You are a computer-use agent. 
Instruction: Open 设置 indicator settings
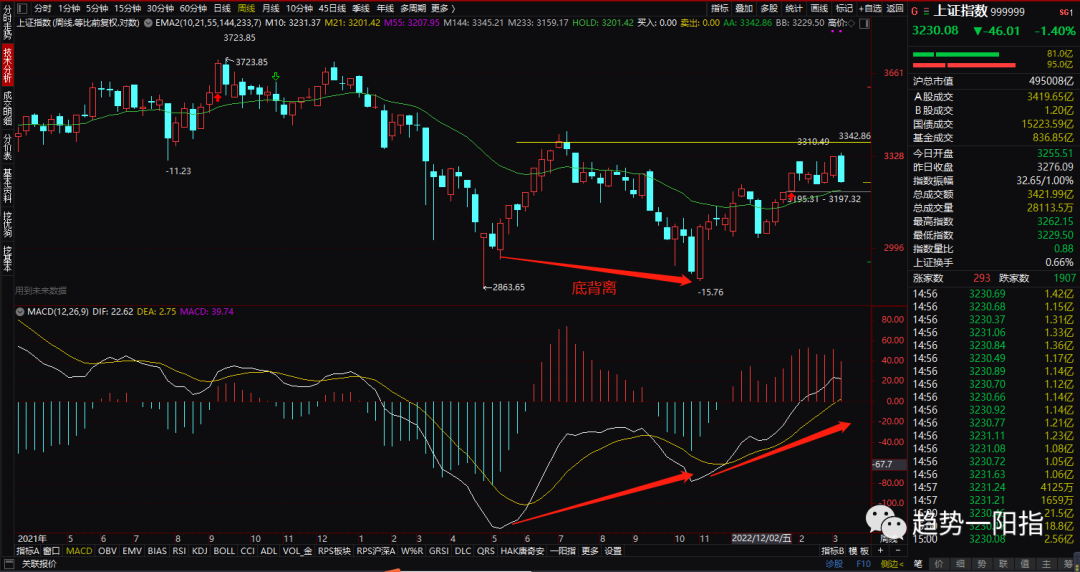(613, 551)
